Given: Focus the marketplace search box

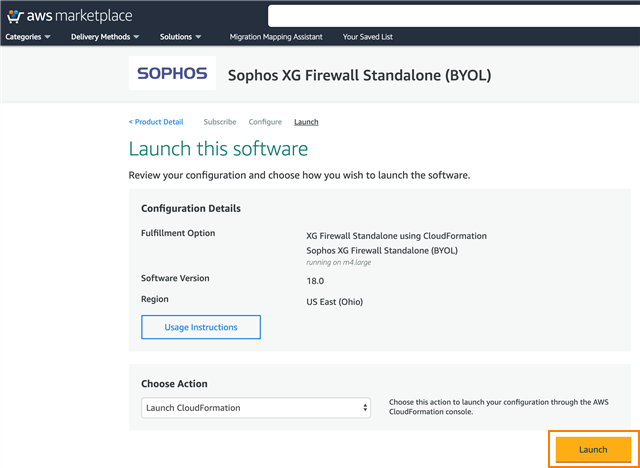Looking at the screenshot, I should coord(450,15).
